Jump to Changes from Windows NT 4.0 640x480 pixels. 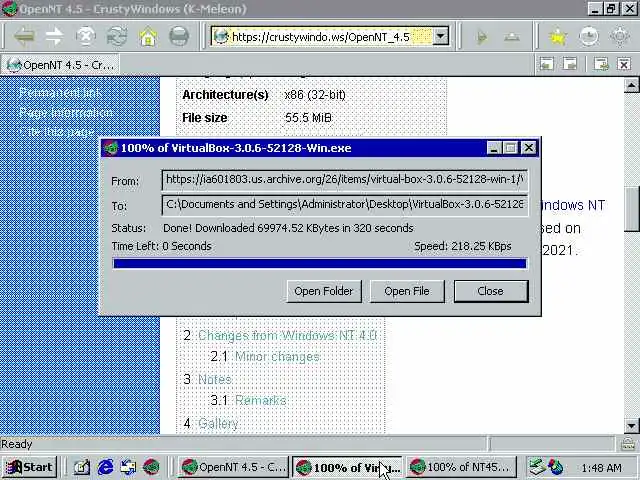tap(287, 336)
